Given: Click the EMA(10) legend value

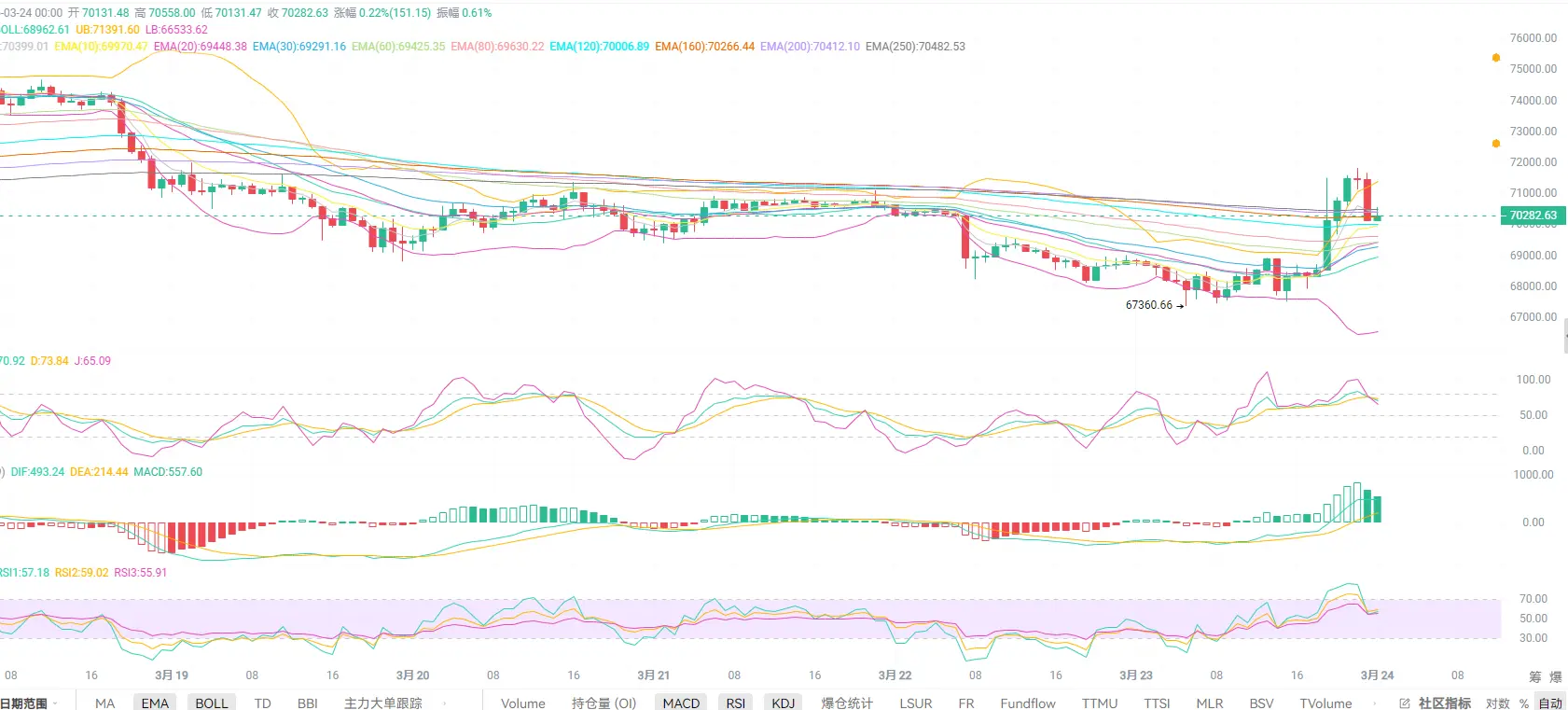Looking at the screenshot, I should point(101,47).
